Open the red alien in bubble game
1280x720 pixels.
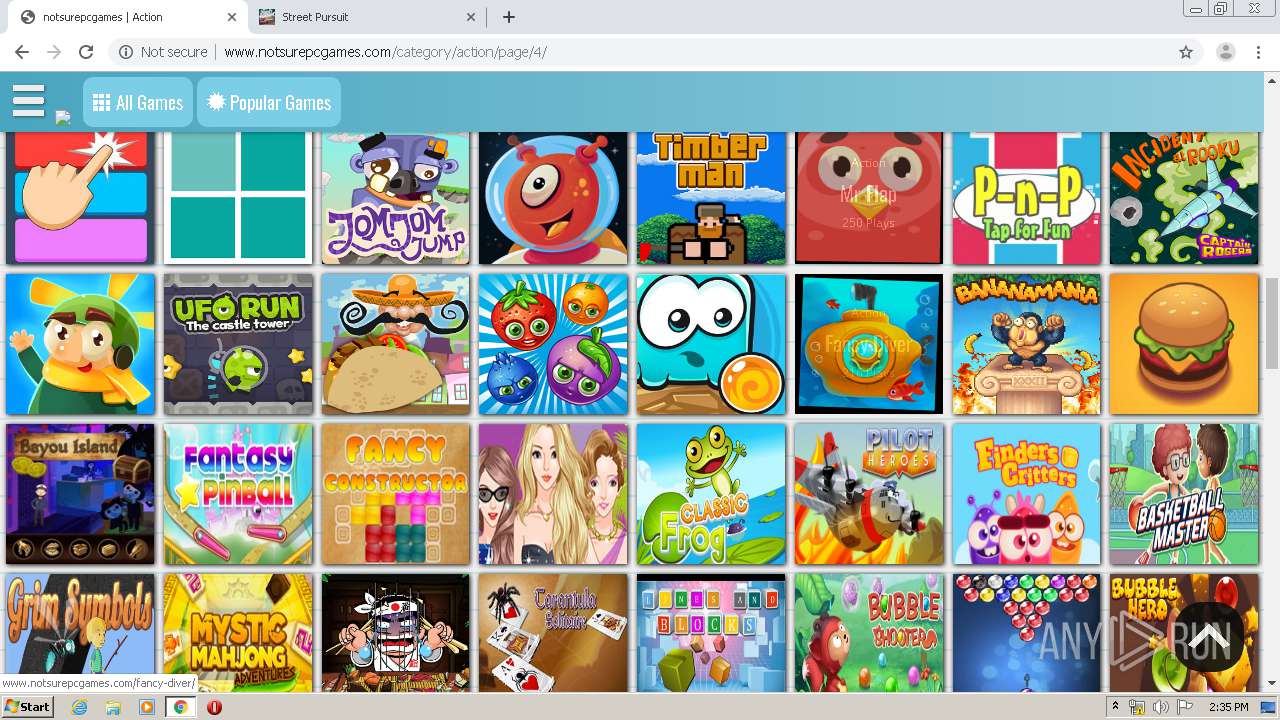click(553, 198)
